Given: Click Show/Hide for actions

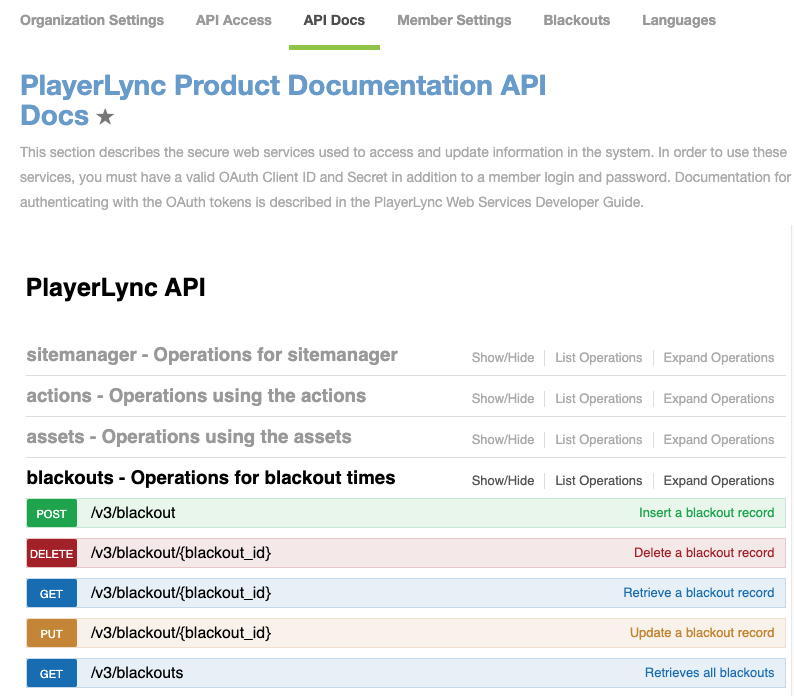Looking at the screenshot, I should [x=503, y=399].
